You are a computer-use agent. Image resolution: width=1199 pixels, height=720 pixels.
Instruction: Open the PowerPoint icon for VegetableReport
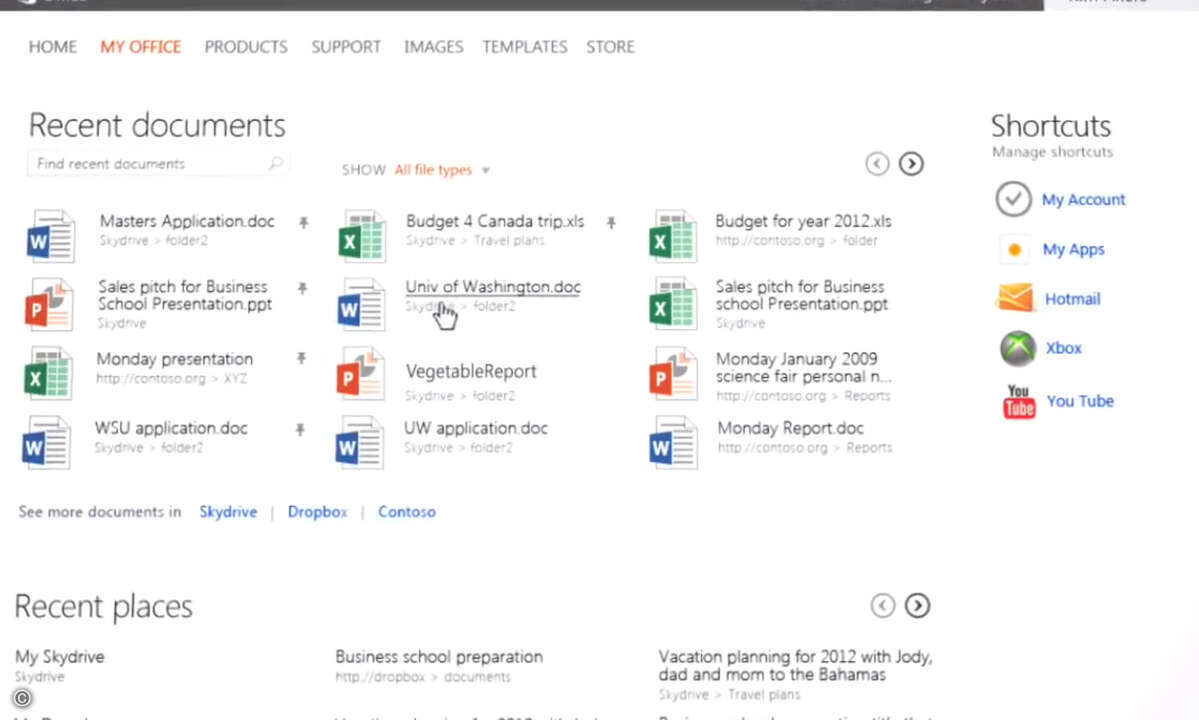pyautogui.click(x=361, y=374)
